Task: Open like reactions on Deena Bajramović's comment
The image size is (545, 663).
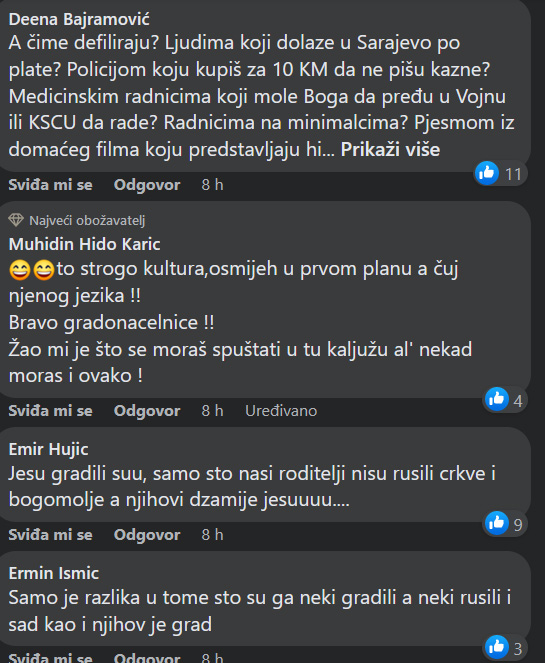Action: pos(500,173)
